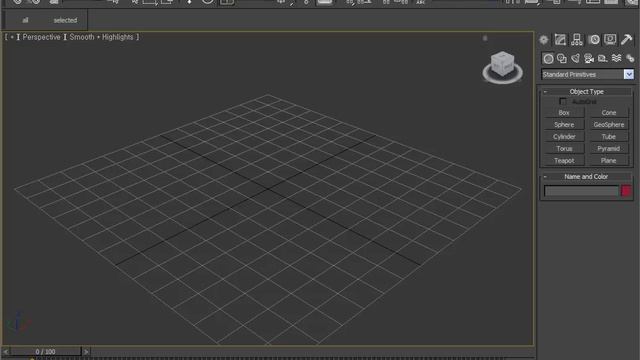Choose the GeoSphere object type
Viewport: 640px width, 360px height.
(608, 124)
